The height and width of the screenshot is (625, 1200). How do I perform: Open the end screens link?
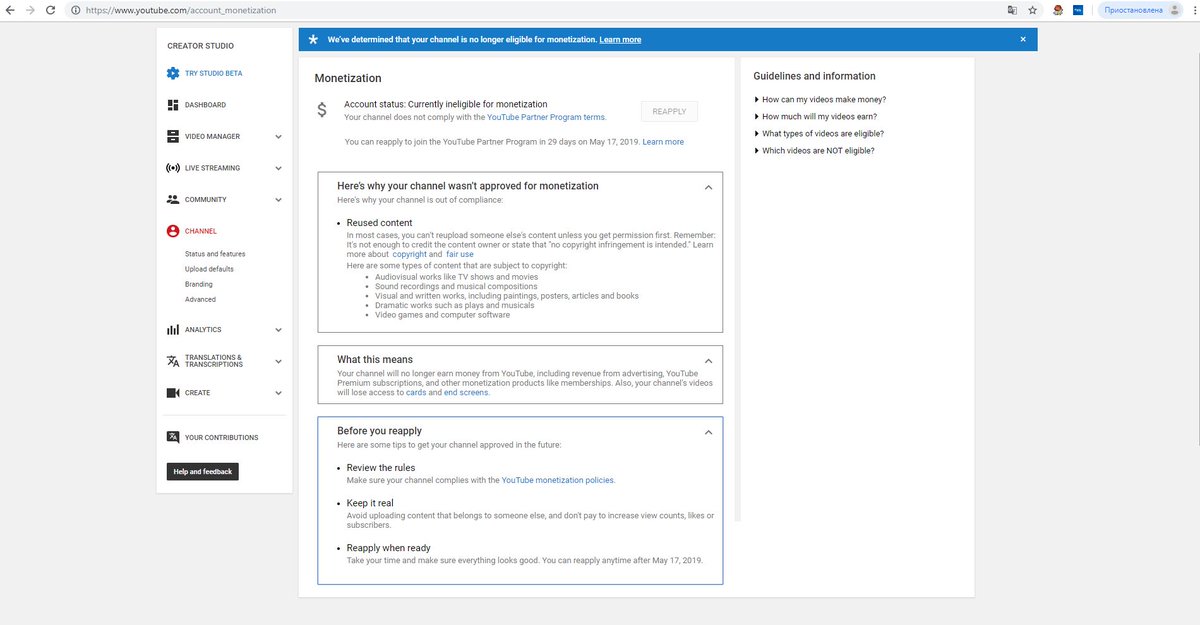[466, 392]
